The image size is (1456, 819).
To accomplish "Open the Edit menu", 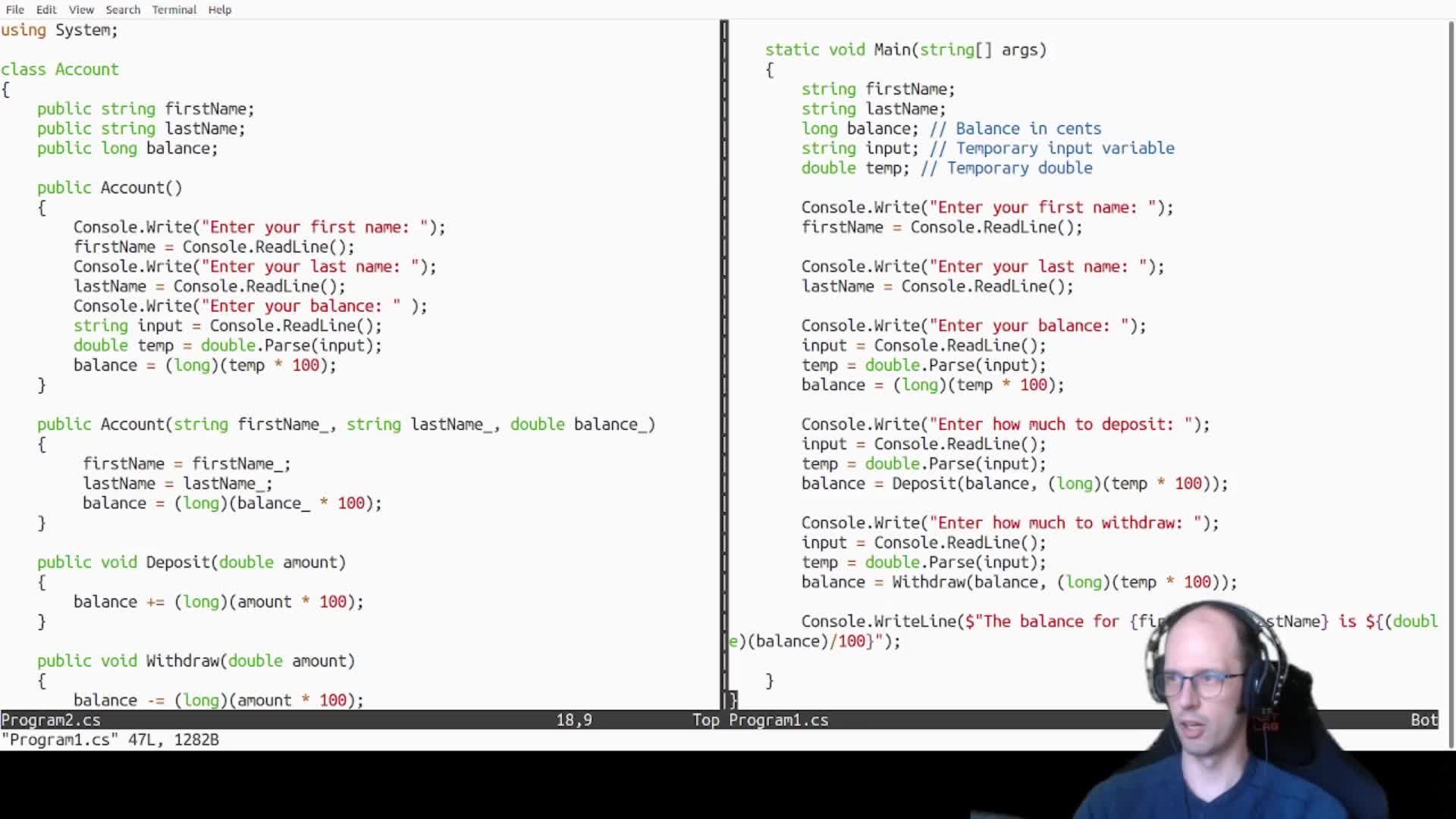I will (46, 10).
